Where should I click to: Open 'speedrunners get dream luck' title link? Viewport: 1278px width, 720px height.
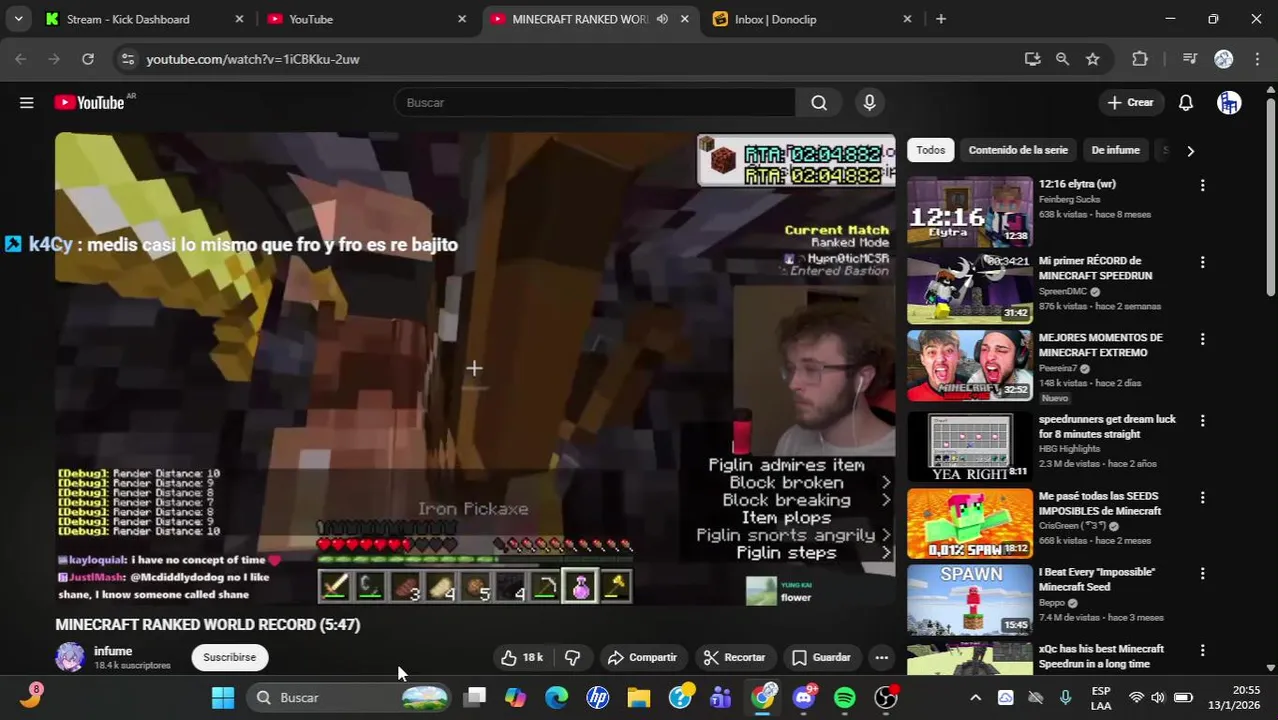(x=1107, y=426)
